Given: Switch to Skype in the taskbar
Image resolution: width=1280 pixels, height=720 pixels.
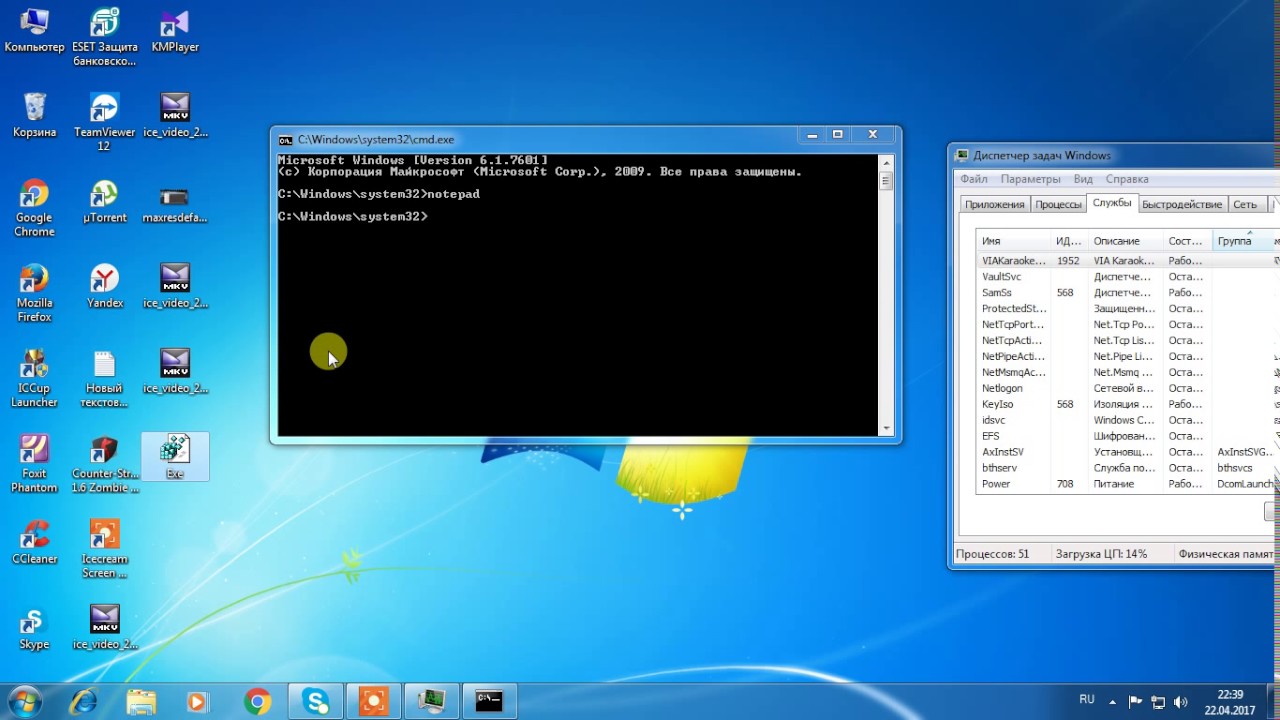Looking at the screenshot, I should point(316,701).
